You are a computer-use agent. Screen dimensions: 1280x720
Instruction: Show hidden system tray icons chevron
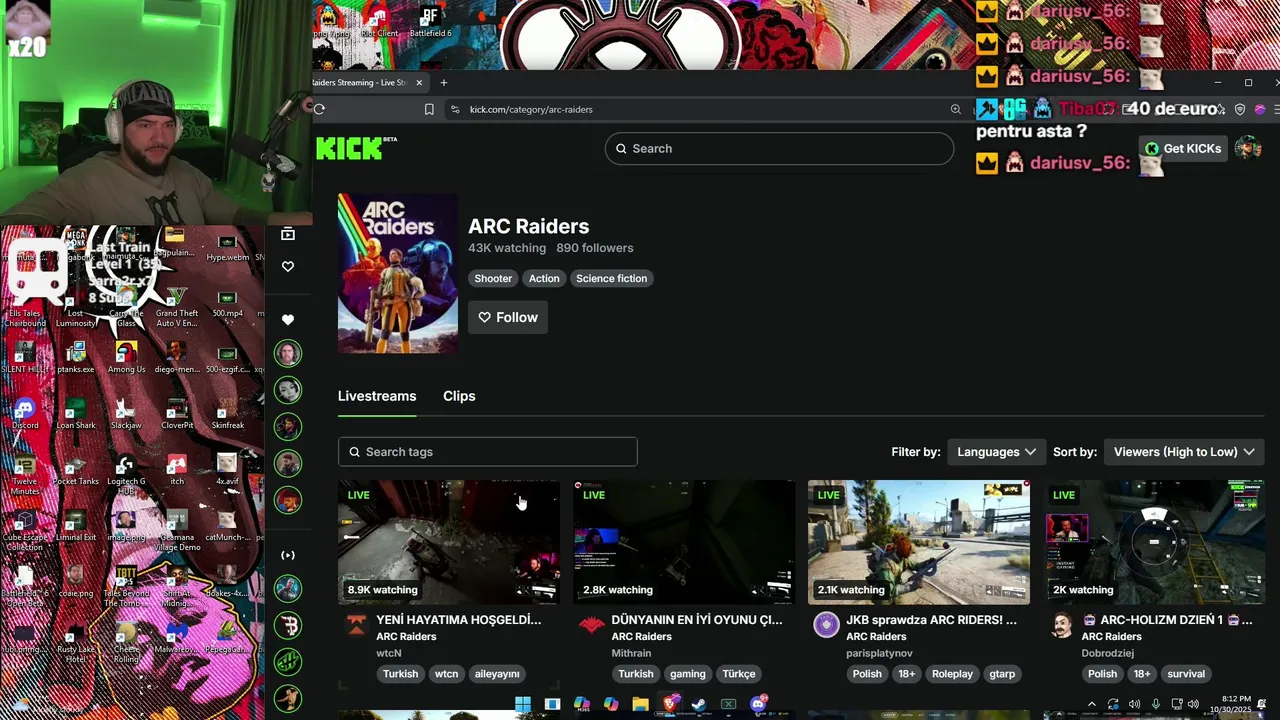coord(1092,704)
